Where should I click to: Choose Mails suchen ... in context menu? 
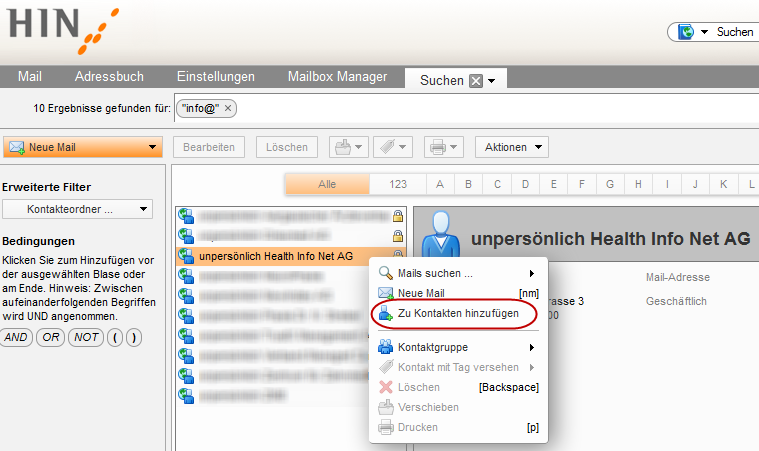[x=458, y=273]
